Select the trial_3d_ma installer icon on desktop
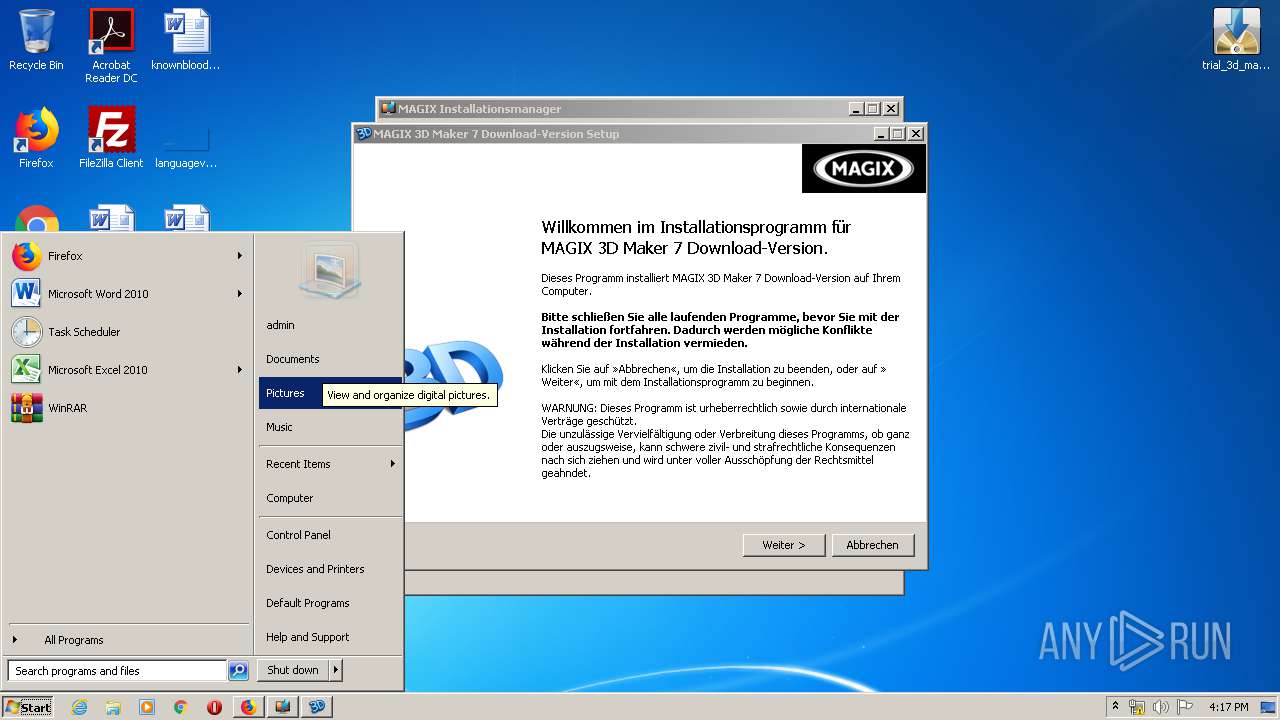This screenshot has width=1280, height=720. click(x=1236, y=40)
